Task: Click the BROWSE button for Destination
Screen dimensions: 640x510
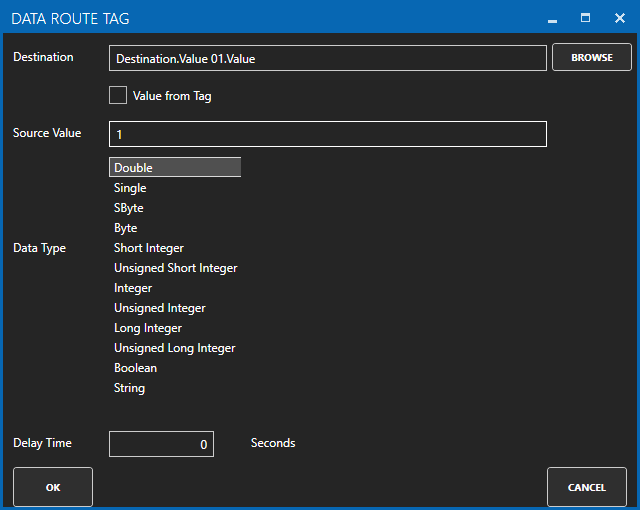Action: [x=591, y=58]
